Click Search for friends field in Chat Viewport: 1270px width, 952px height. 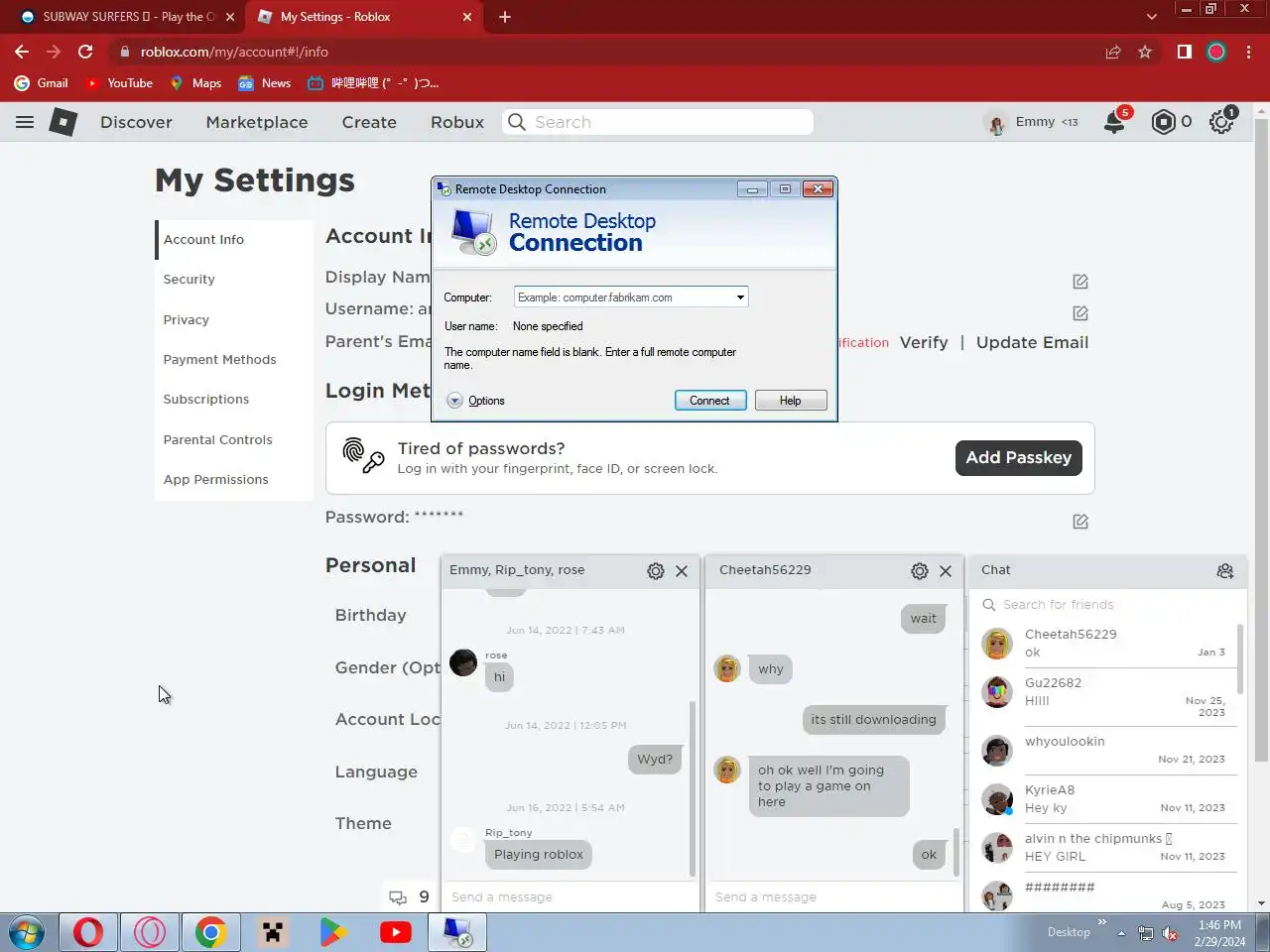[x=1109, y=605]
